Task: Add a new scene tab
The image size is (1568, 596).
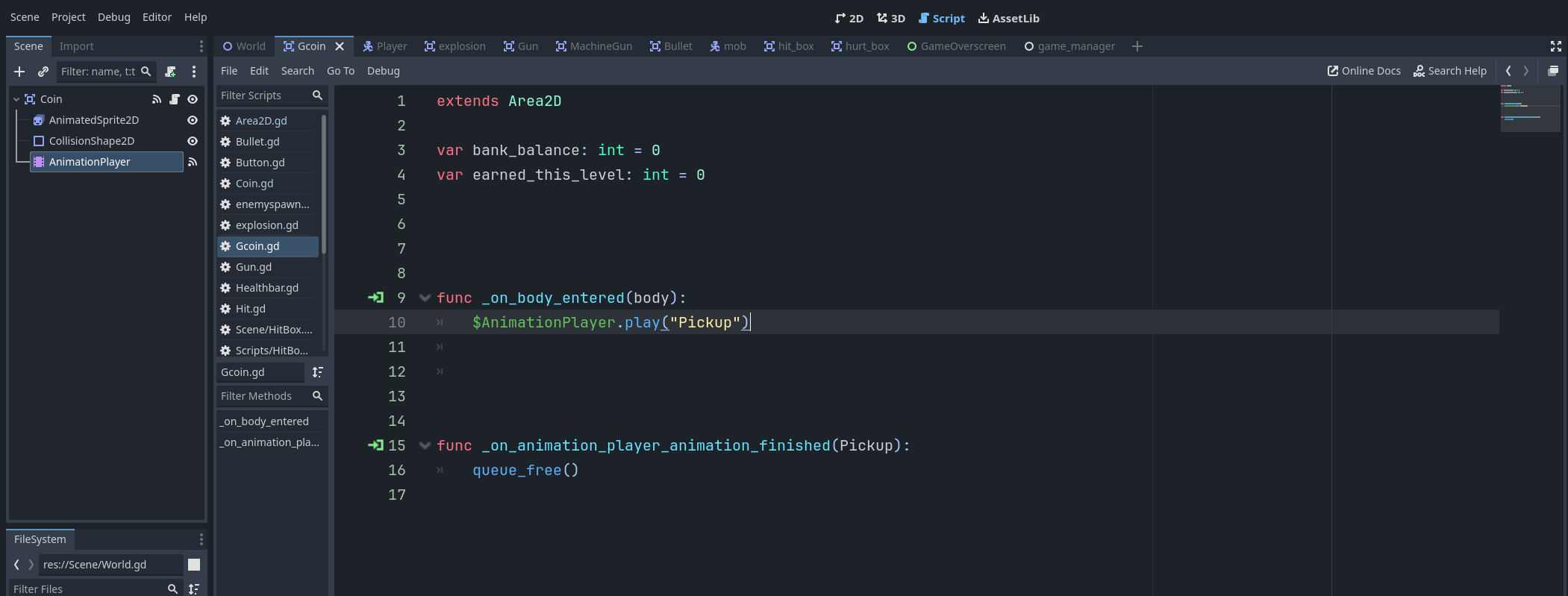Action: pos(1137,46)
